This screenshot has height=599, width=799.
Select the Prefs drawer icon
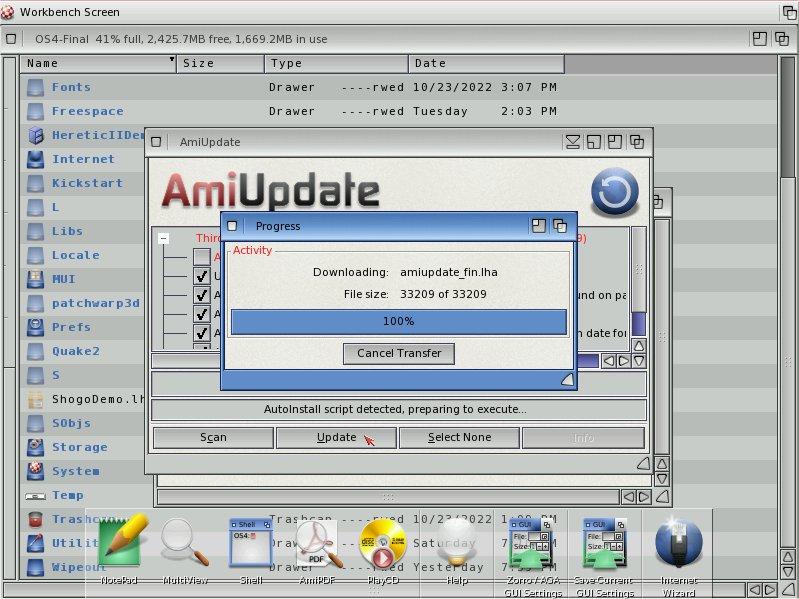coord(35,327)
